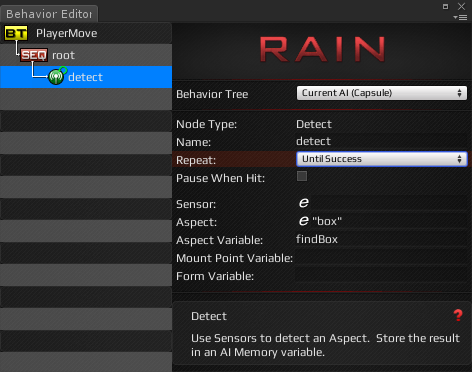Click the red SEQ sequencer icon

pyautogui.click(x=34, y=55)
